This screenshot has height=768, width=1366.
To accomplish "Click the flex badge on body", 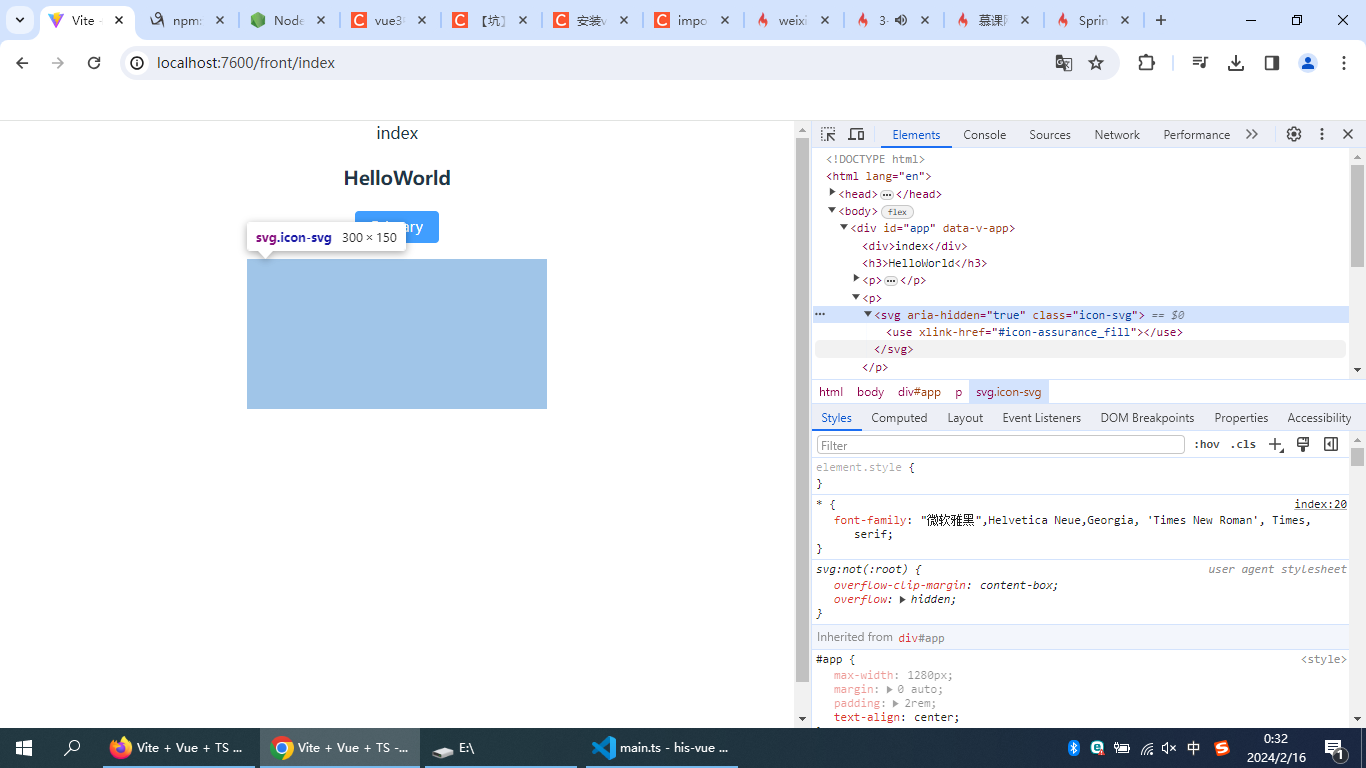I will pos(897,212).
